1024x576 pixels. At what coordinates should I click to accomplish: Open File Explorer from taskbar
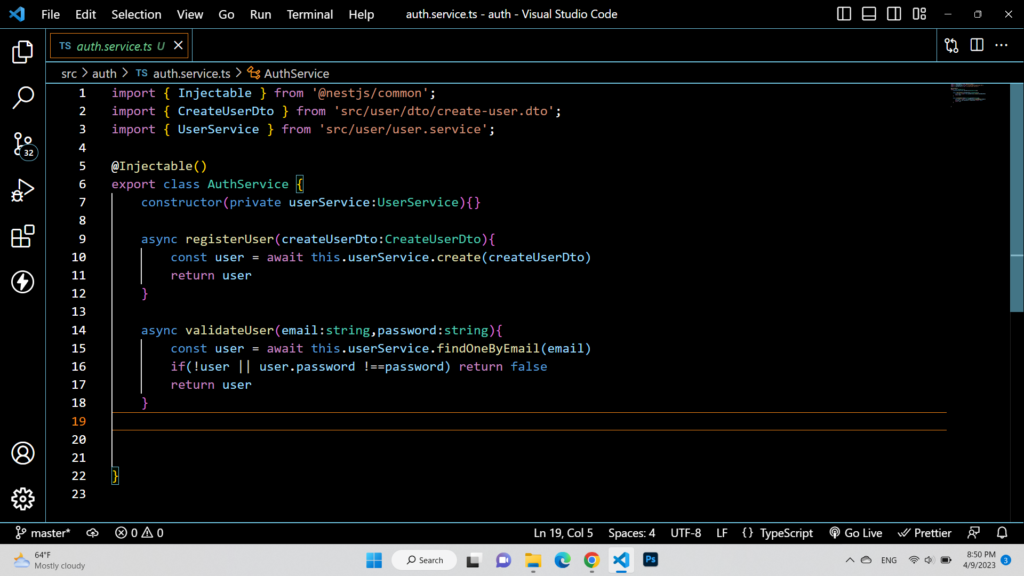(x=533, y=560)
